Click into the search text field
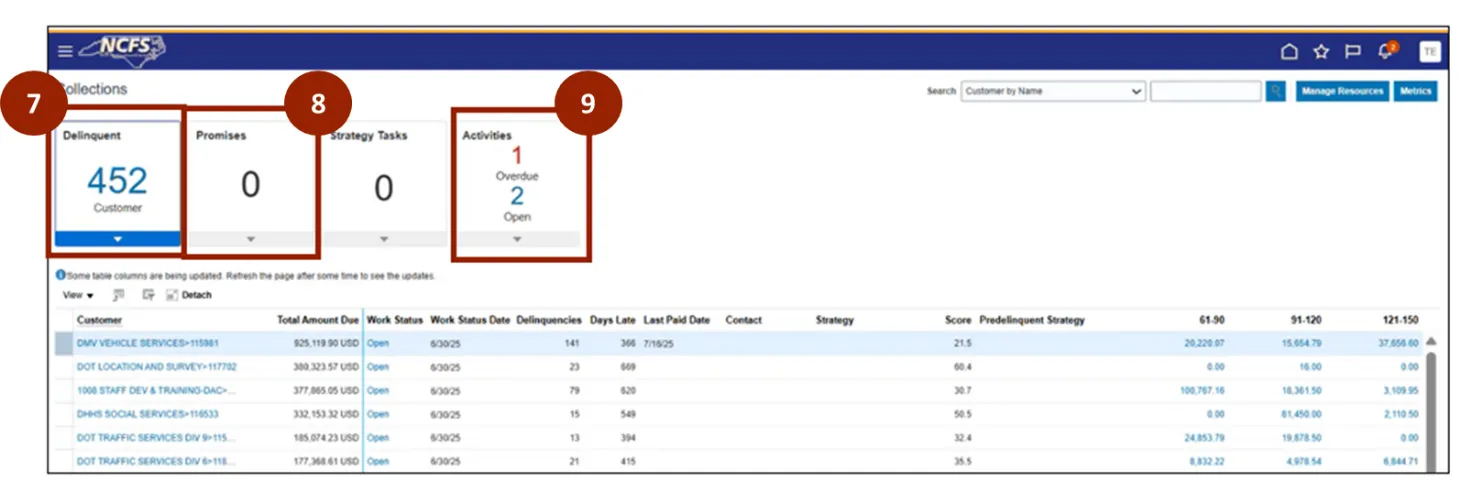The width and height of the screenshot is (1461, 481). click(x=1205, y=91)
